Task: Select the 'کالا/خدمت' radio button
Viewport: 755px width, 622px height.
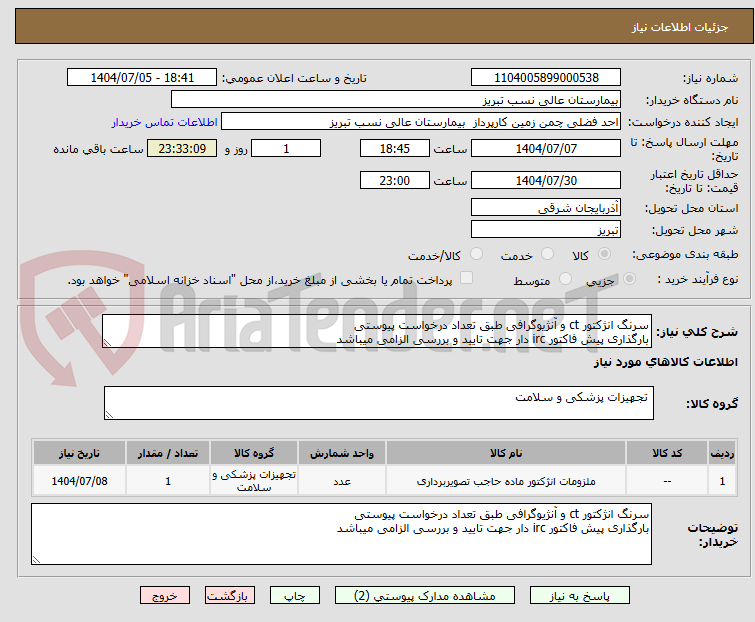Action: click(x=476, y=254)
